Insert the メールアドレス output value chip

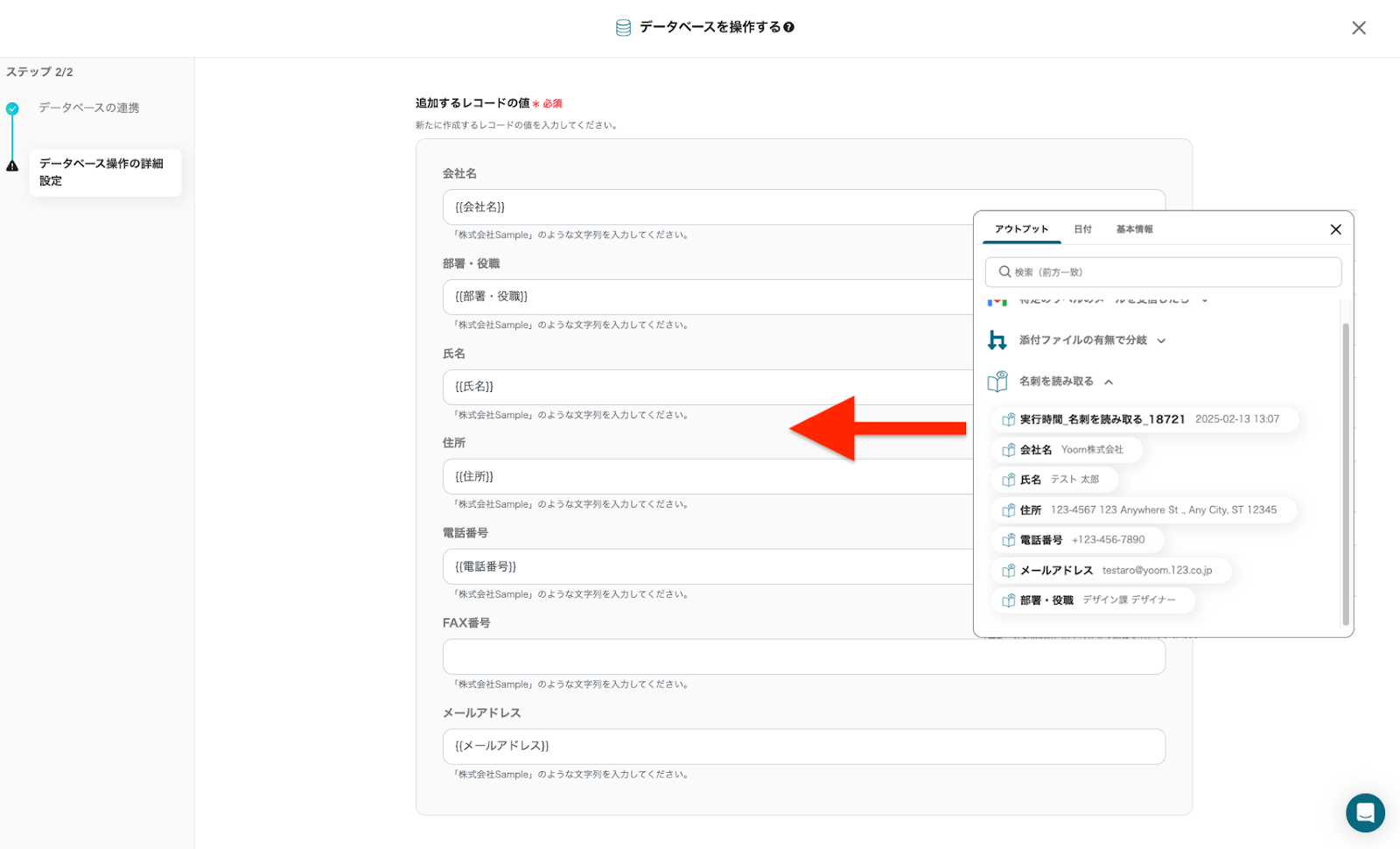coord(1110,571)
